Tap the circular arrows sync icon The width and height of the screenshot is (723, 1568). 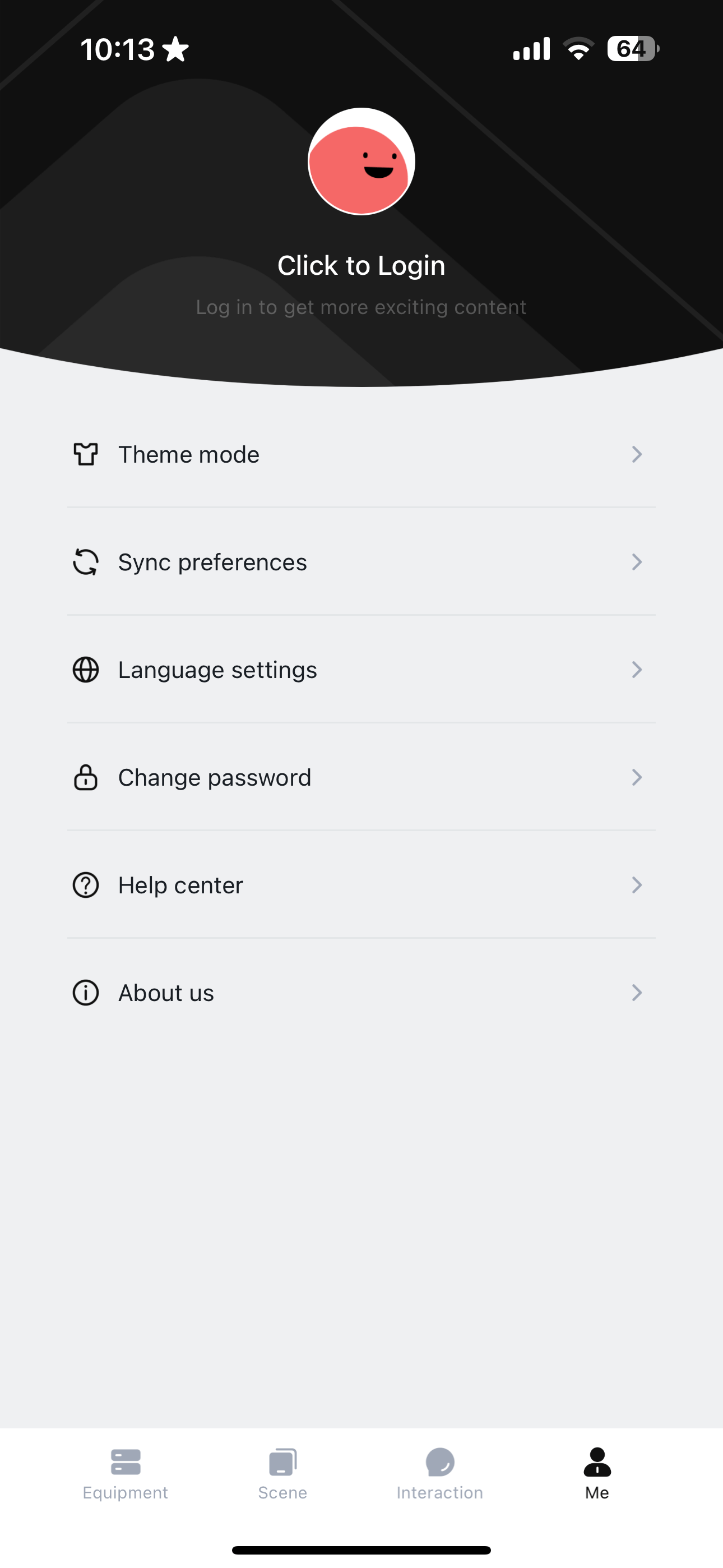(86, 562)
